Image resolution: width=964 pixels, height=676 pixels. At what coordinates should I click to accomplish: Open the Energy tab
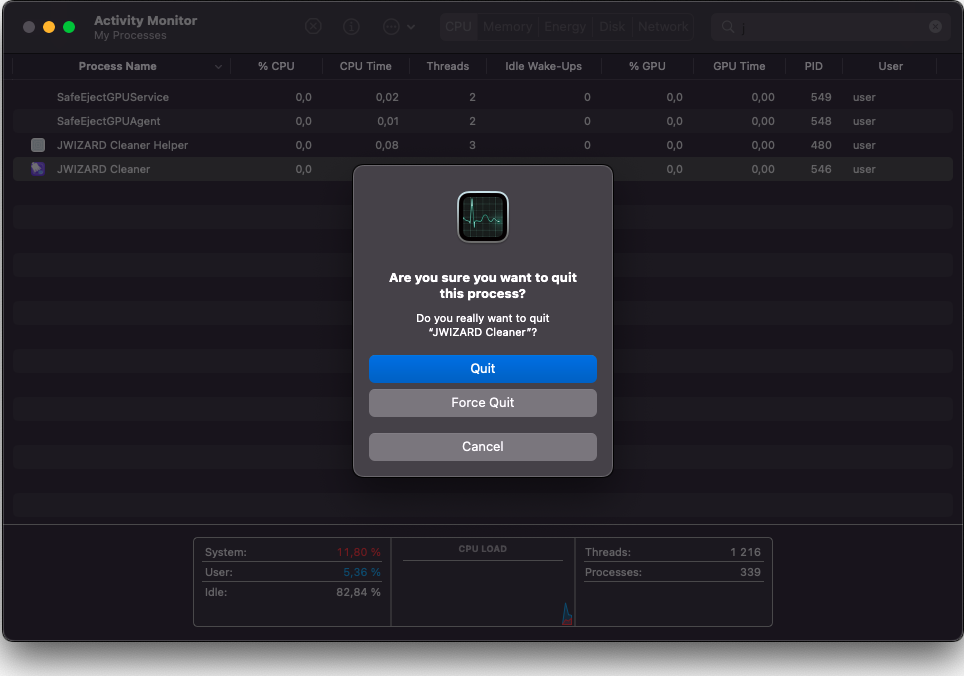click(x=565, y=27)
